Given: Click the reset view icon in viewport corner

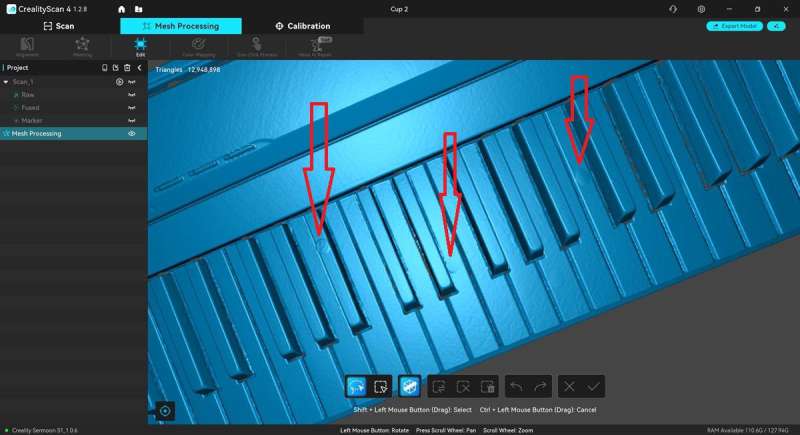Looking at the screenshot, I should point(165,410).
